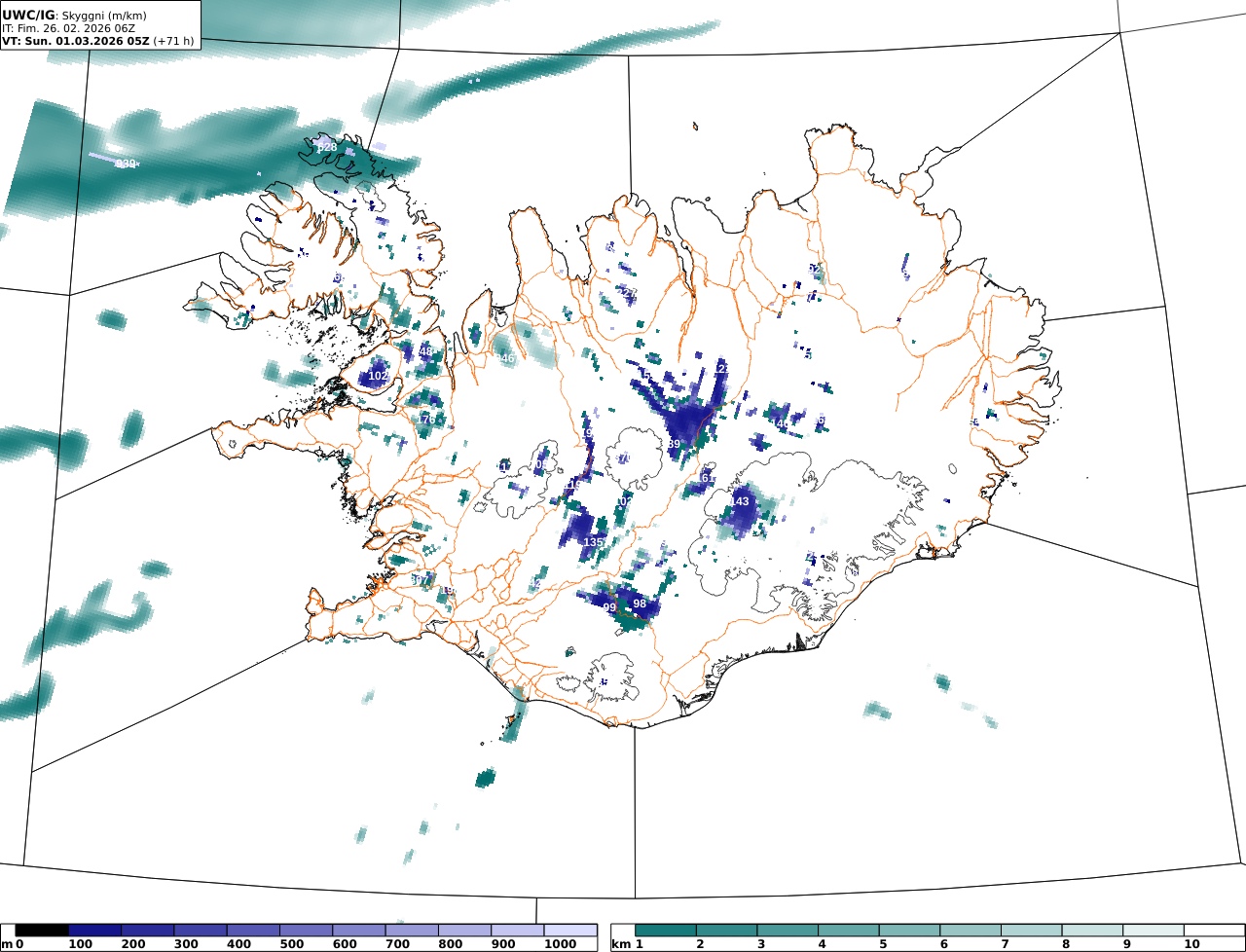The height and width of the screenshot is (952, 1246).
Task: Click the swatch between 5 and 6 km
Action: (909, 931)
